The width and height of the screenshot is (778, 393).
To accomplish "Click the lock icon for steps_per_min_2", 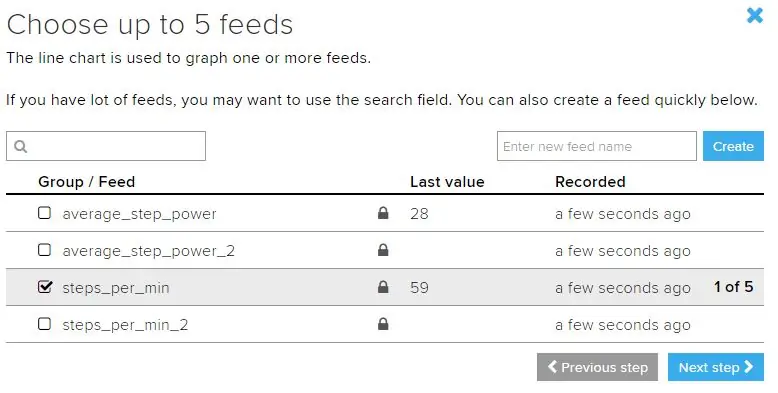I will [x=383, y=324].
